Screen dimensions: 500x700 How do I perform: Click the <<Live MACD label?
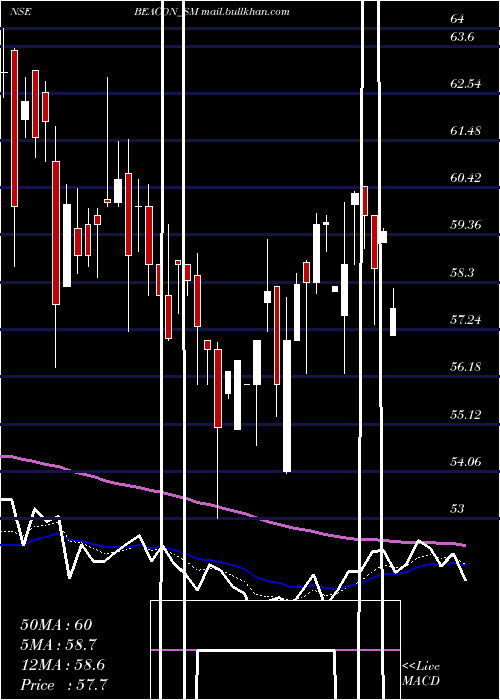click(x=421, y=673)
